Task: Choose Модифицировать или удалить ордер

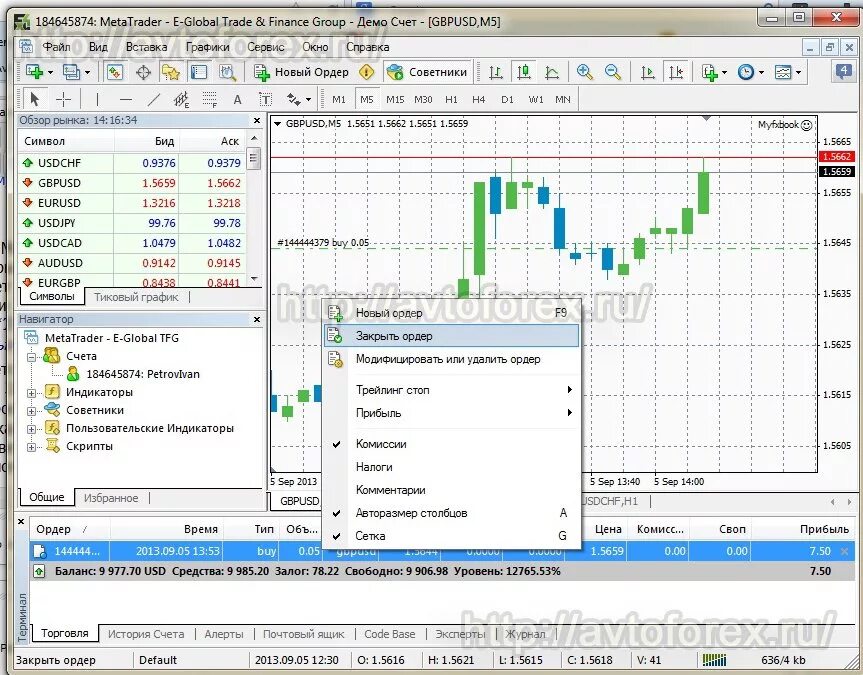Action: 452,359
